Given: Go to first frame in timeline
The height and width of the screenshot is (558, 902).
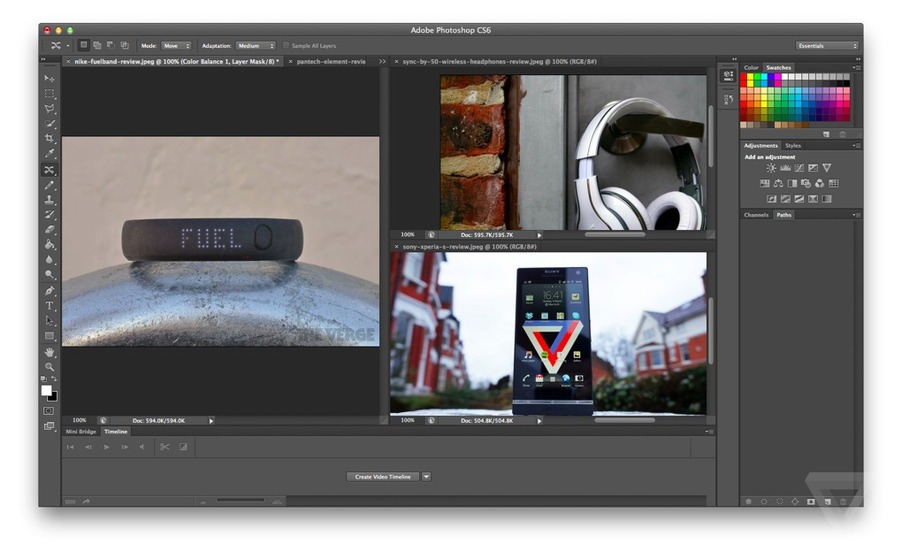Looking at the screenshot, I should coord(70,447).
